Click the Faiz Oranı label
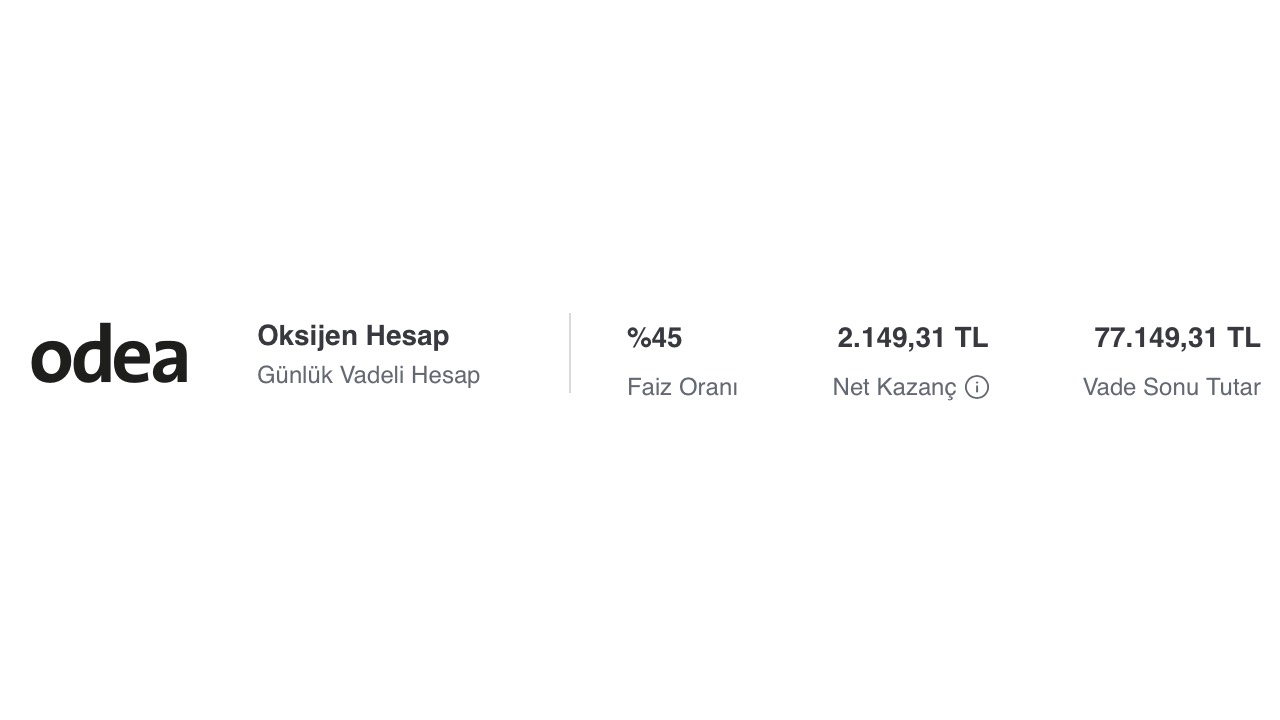This screenshot has height=720, width=1280. 682,387
